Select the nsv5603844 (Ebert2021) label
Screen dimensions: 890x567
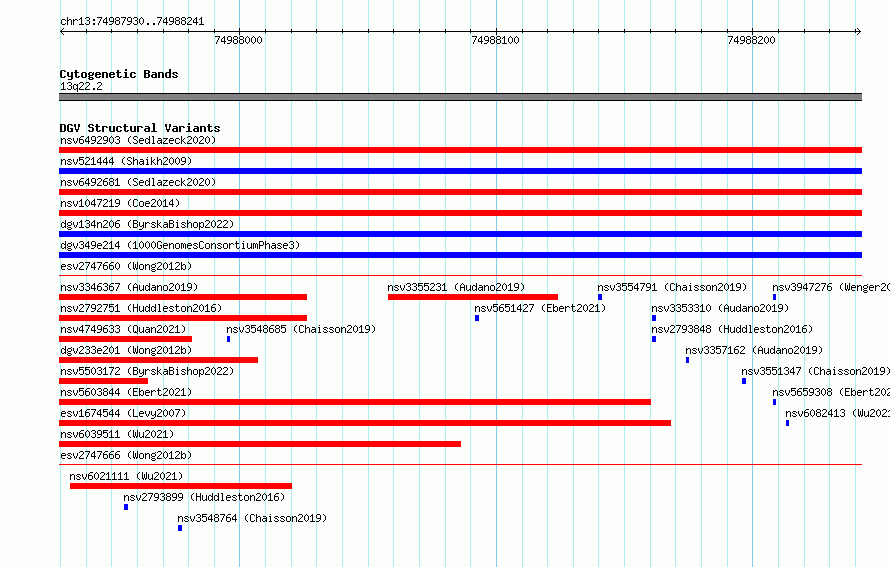point(126,392)
